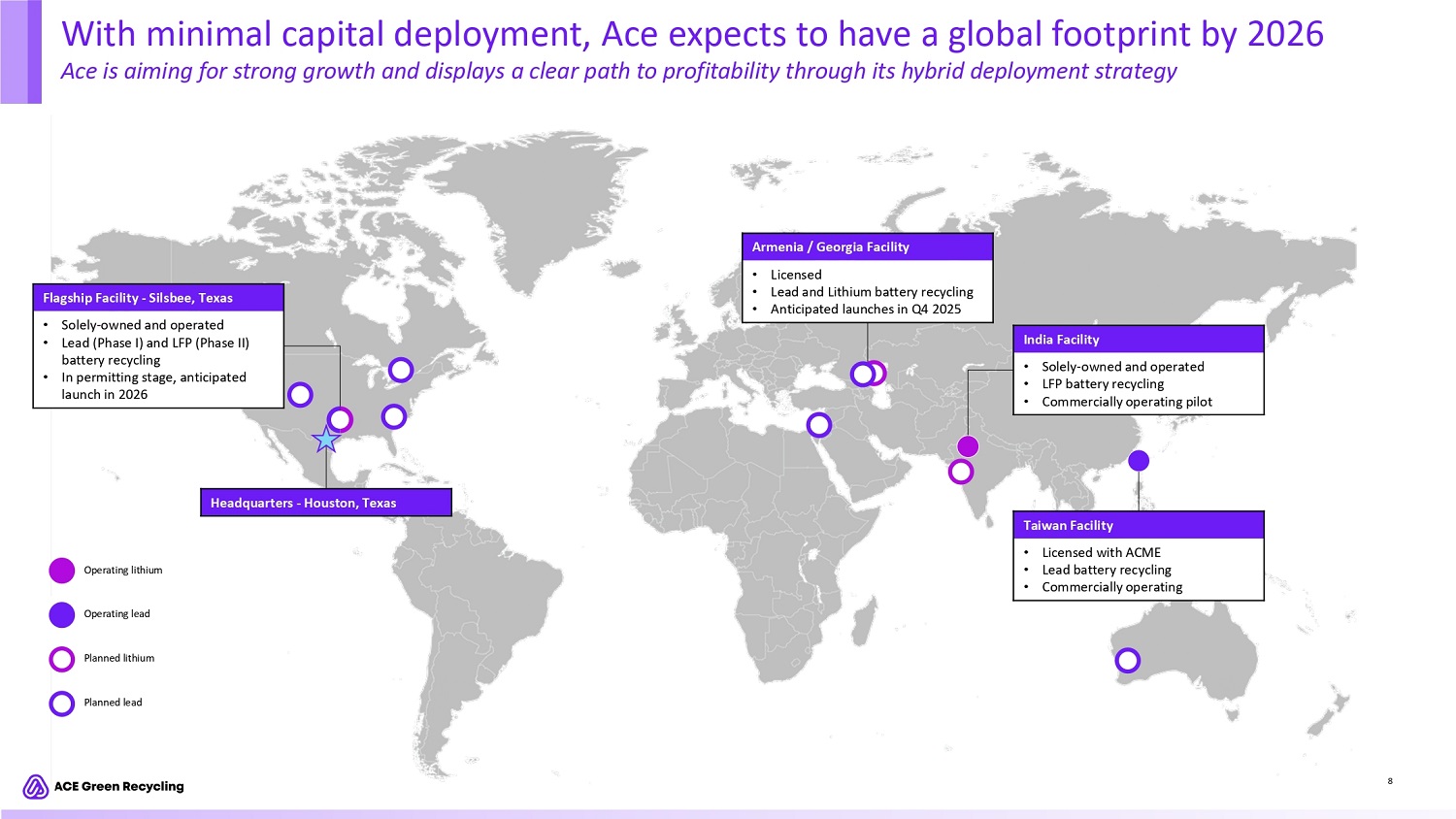Click the 'Armenia / Georgia Facility' header

(x=868, y=247)
